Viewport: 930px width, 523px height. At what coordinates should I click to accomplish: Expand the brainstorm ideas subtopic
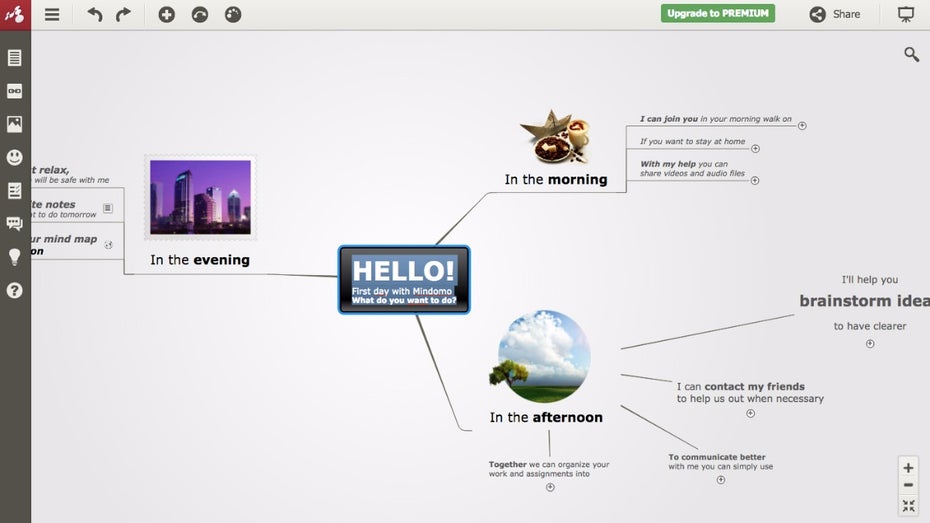tap(870, 344)
